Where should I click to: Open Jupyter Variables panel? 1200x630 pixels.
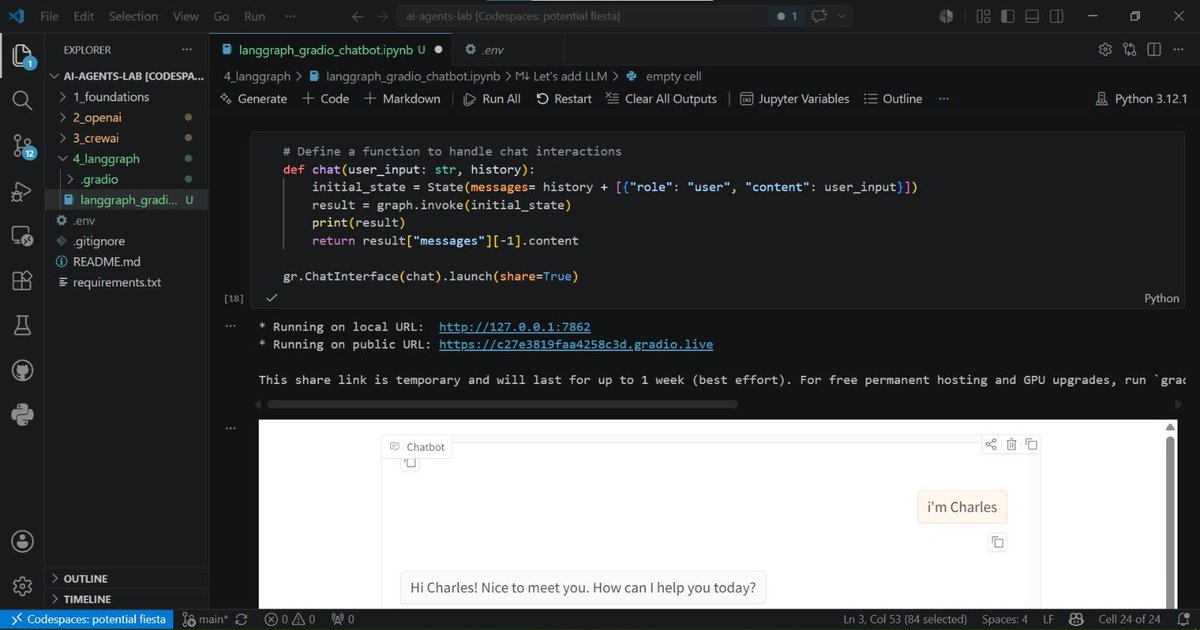794,99
